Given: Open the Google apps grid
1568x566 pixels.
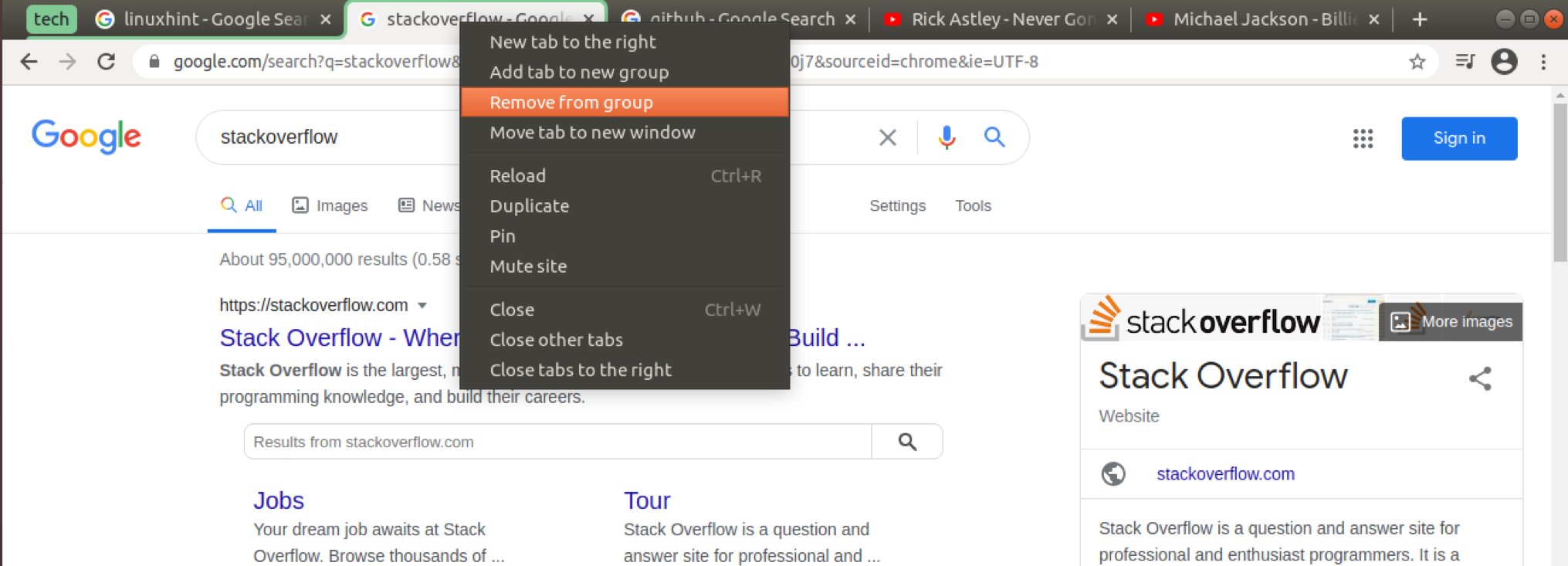Looking at the screenshot, I should pos(1363,138).
